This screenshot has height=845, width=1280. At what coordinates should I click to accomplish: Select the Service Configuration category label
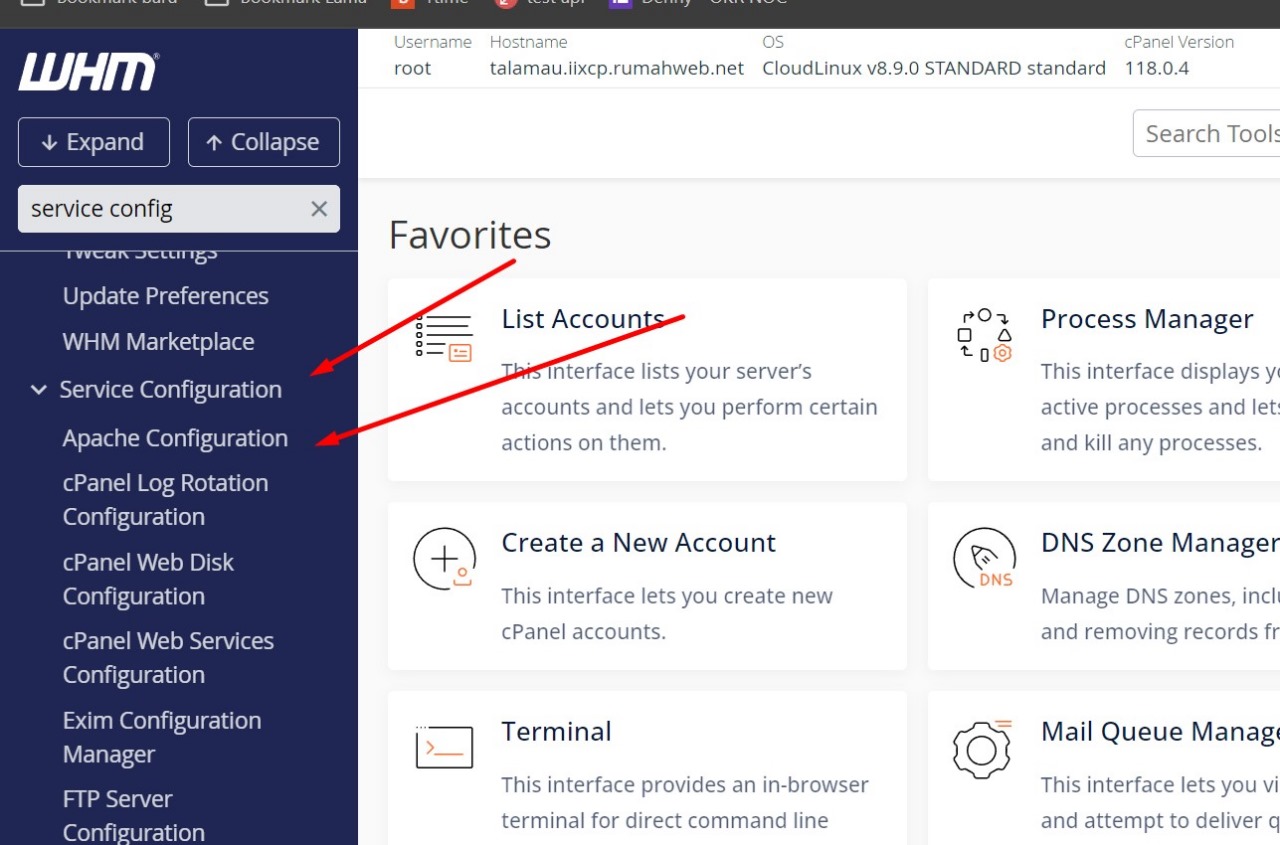[171, 390]
